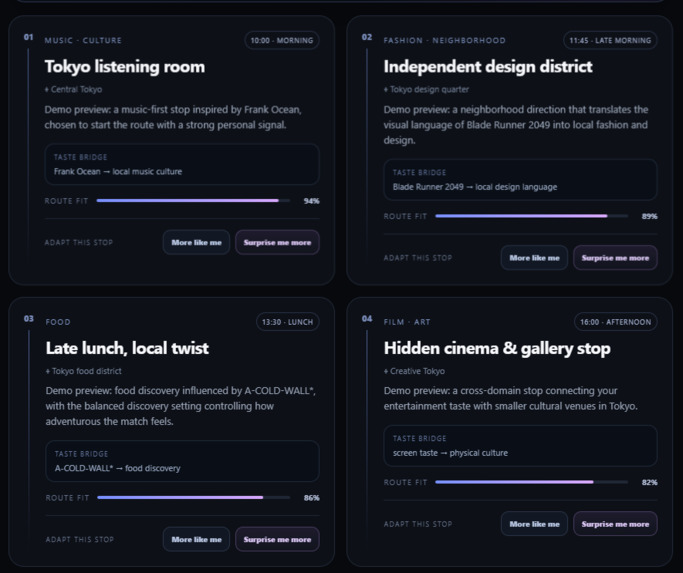
Task: Click the 82% route fit value
Action: [x=649, y=482]
